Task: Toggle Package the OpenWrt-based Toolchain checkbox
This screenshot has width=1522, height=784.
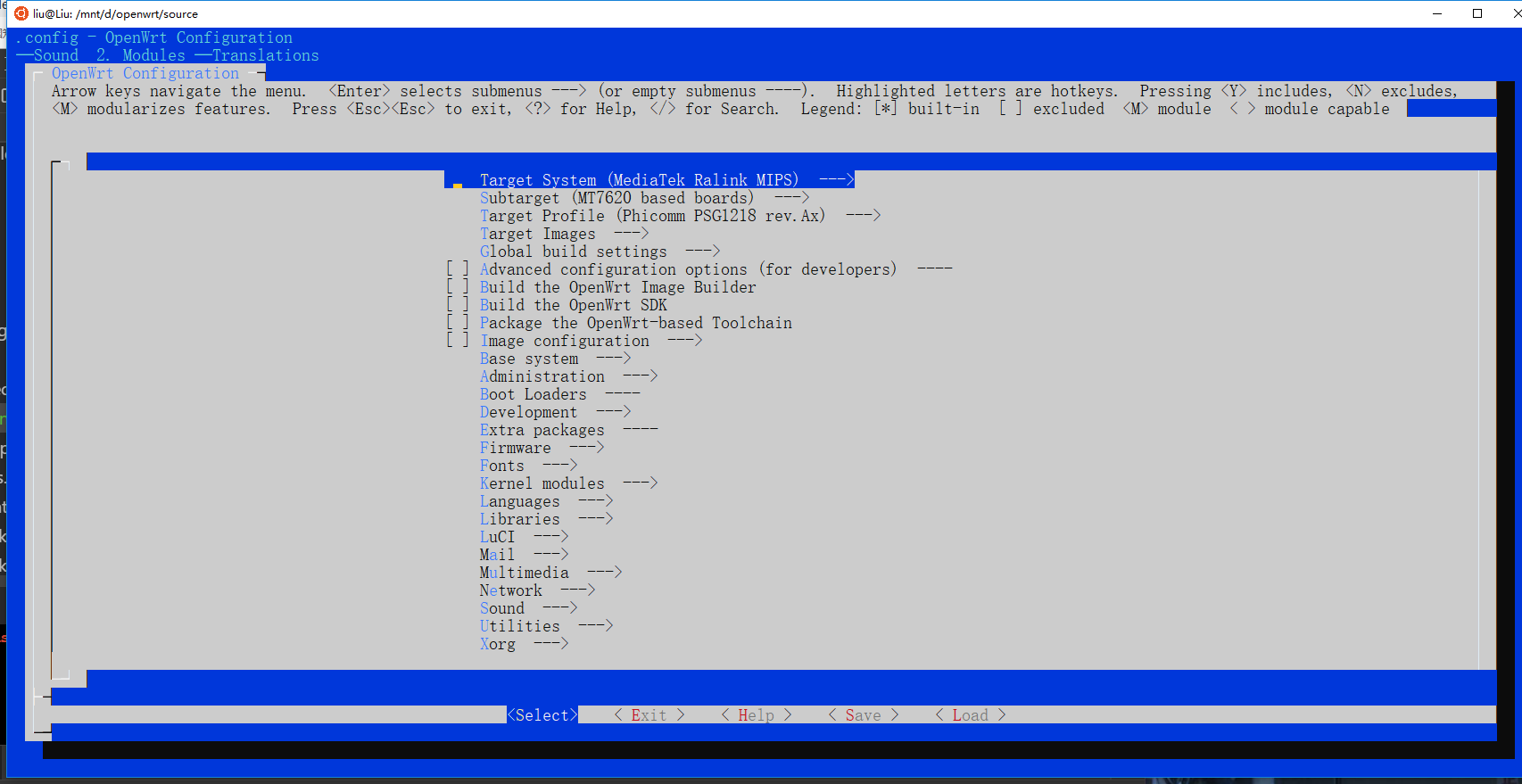Action: point(458,323)
